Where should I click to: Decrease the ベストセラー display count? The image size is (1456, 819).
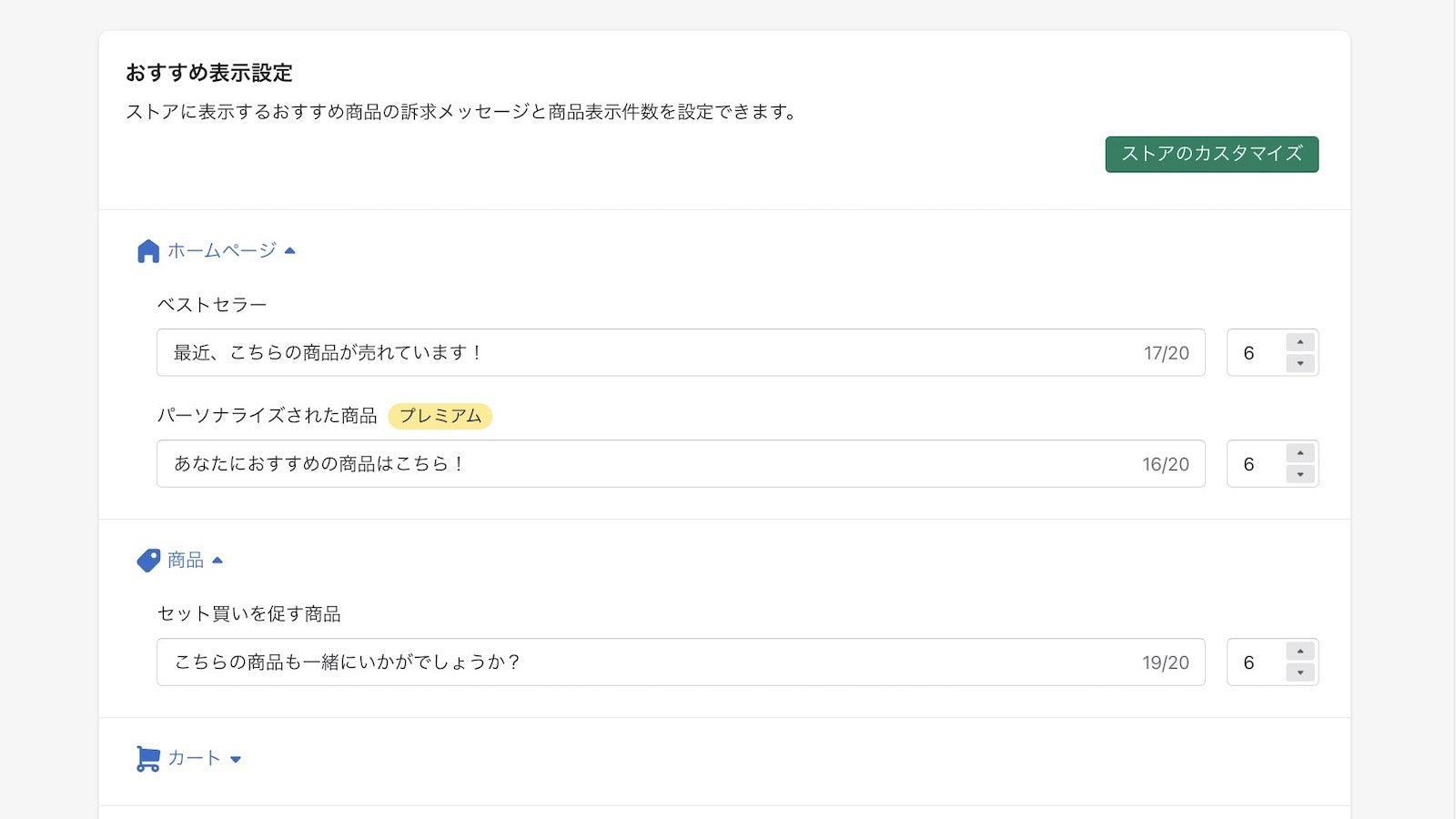[x=1301, y=363]
